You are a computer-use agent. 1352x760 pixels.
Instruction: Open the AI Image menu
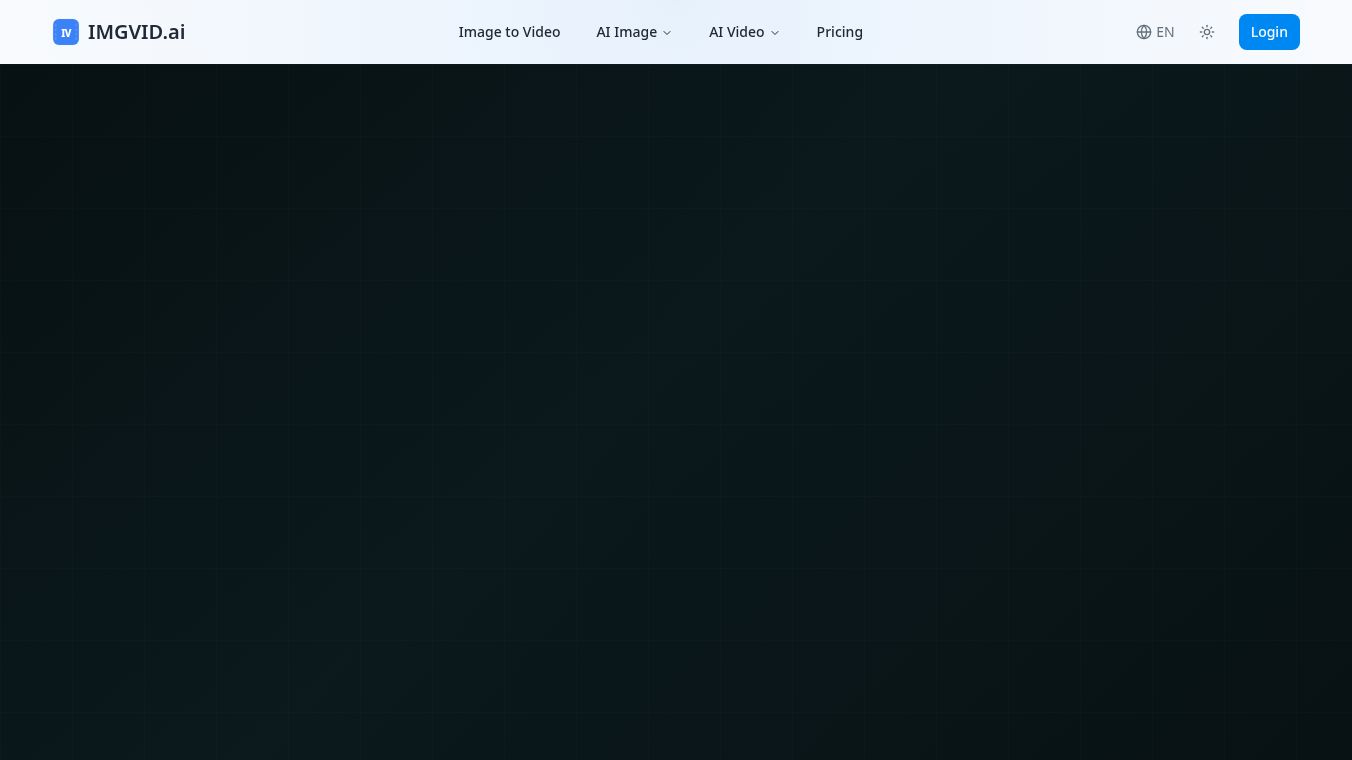click(x=634, y=32)
